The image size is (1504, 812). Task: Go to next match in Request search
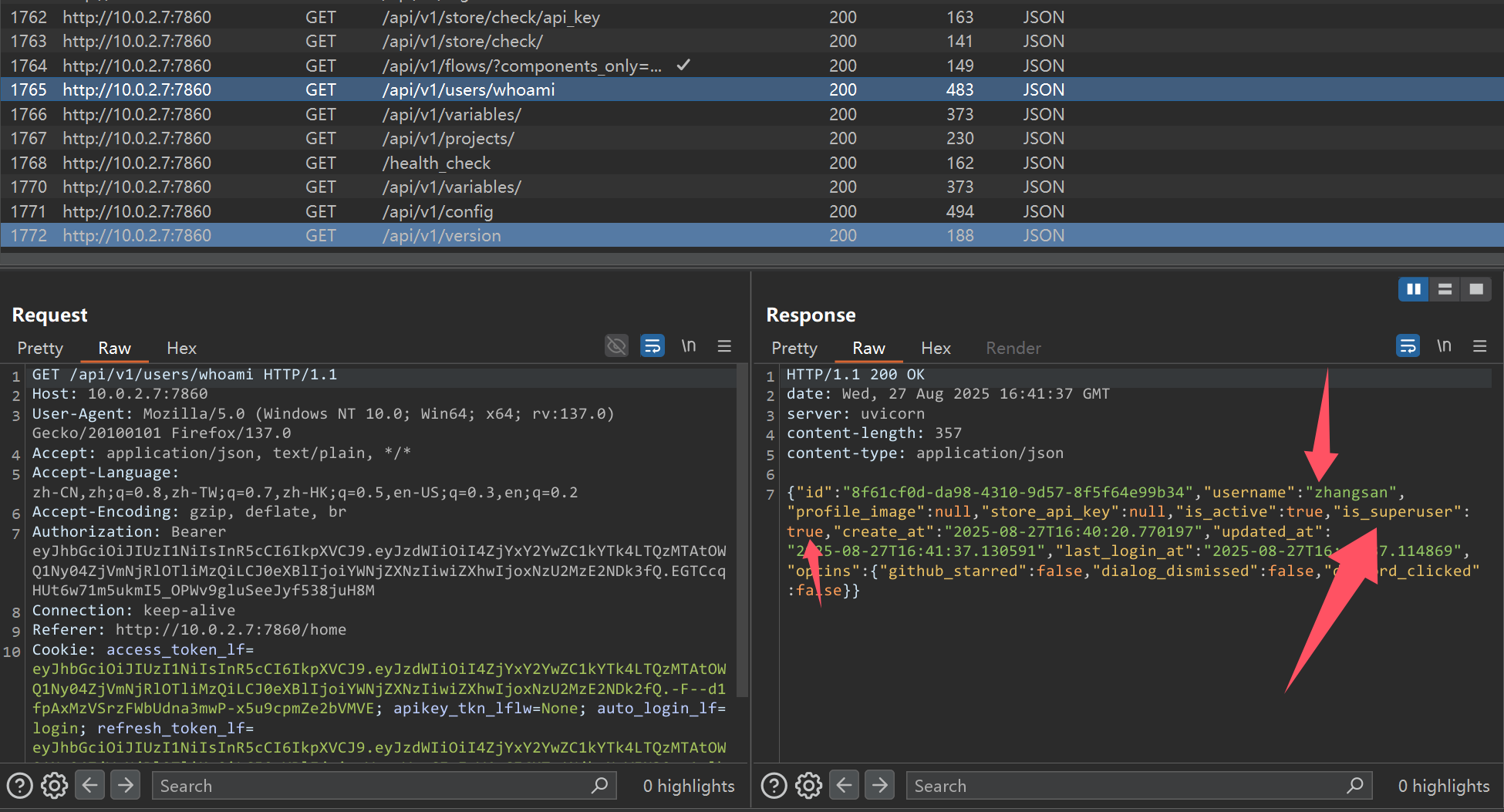click(x=125, y=786)
